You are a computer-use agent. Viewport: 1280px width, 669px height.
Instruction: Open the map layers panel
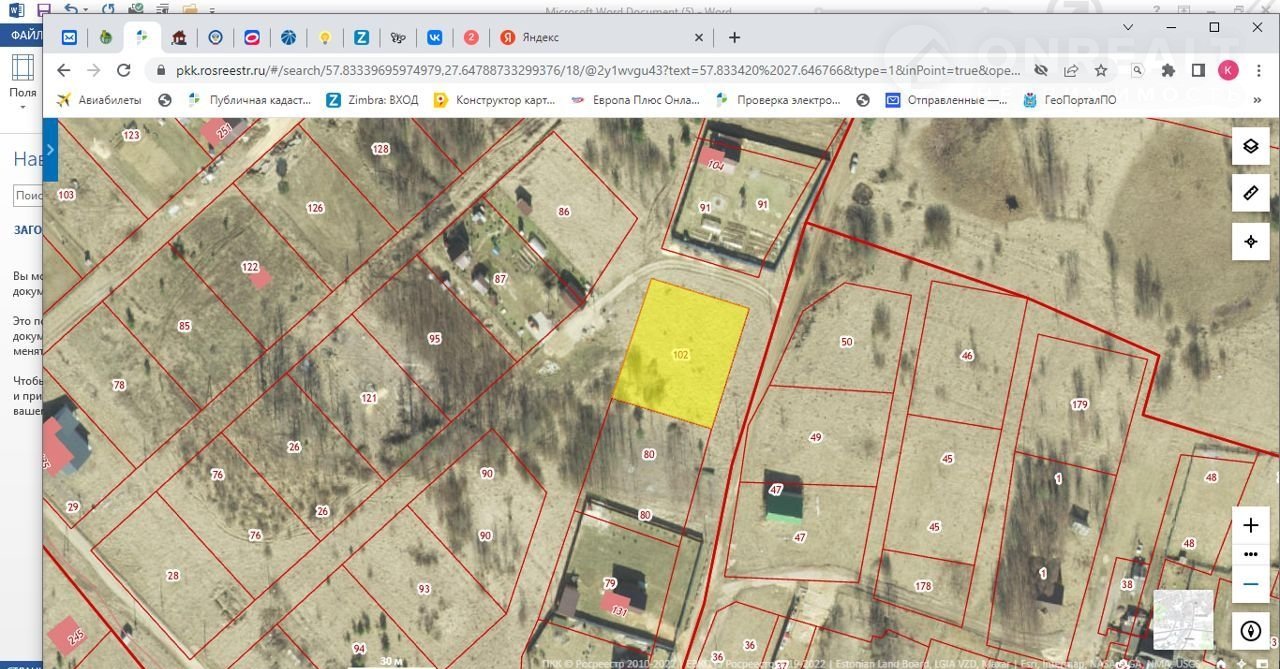click(1250, 146)
